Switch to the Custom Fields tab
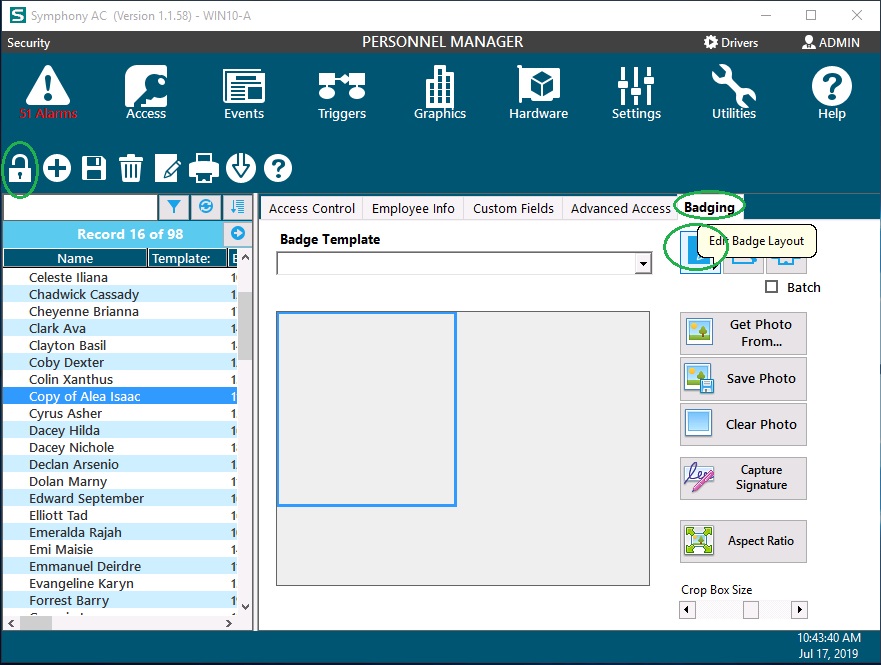 pyautogui.click(x=513, y=208)
